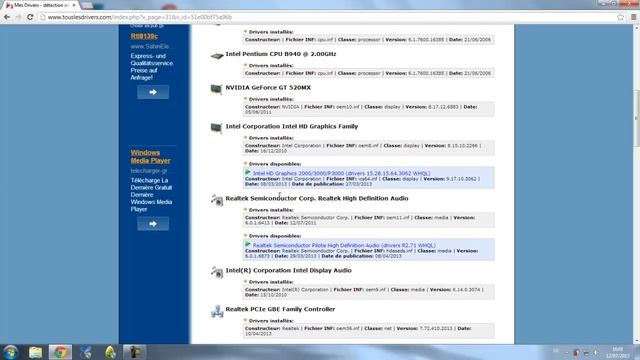Open the Chrome menu icon
Screen dimensions: 640x360
click(633, 17)
